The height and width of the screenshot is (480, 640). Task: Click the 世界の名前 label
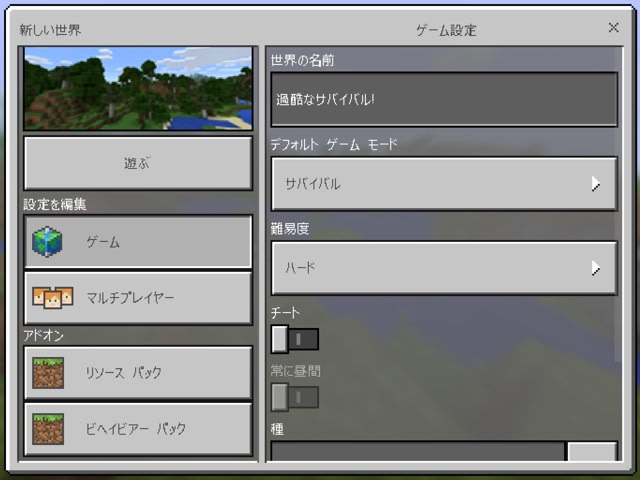[302, 60]
